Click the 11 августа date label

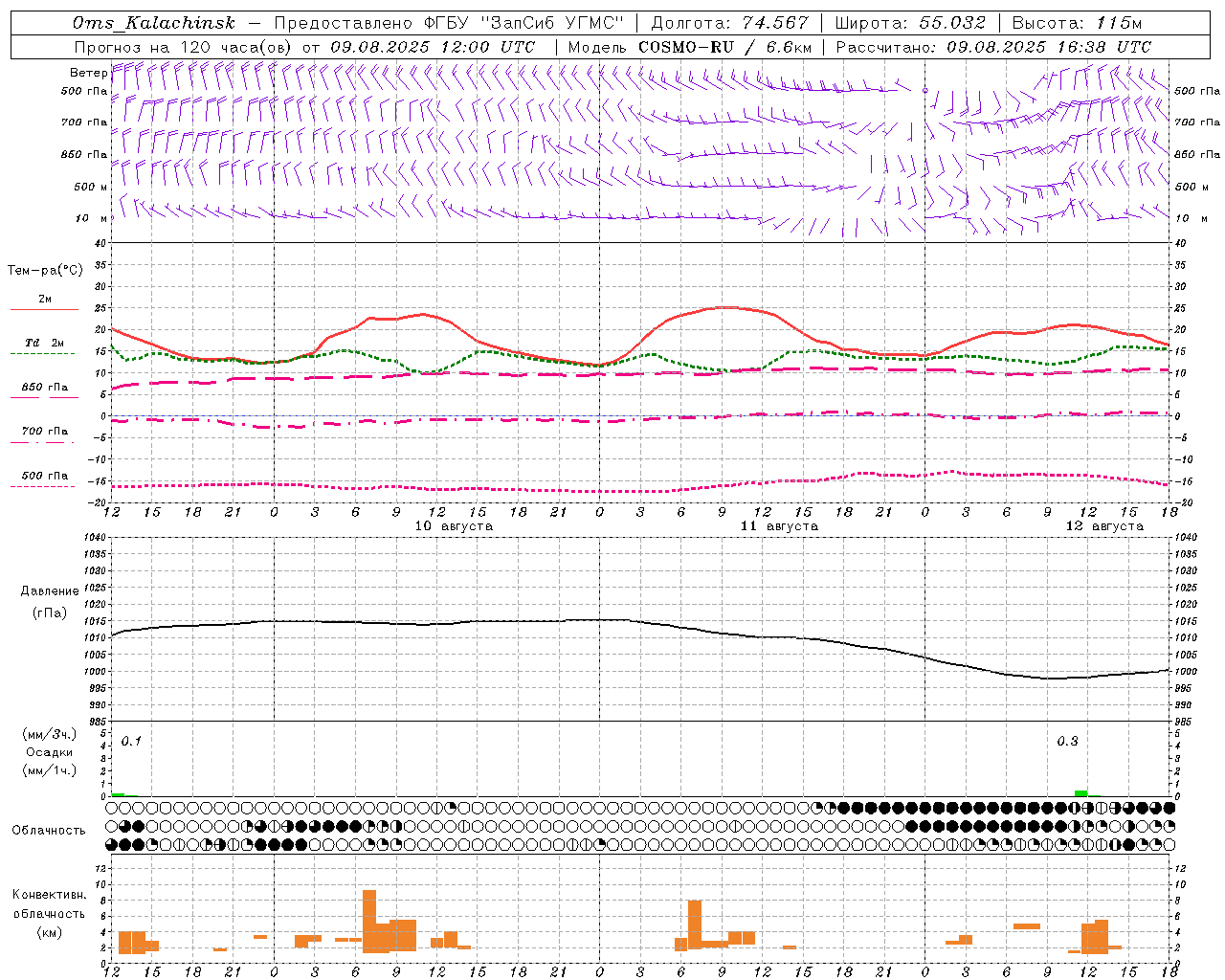point(779,526)
